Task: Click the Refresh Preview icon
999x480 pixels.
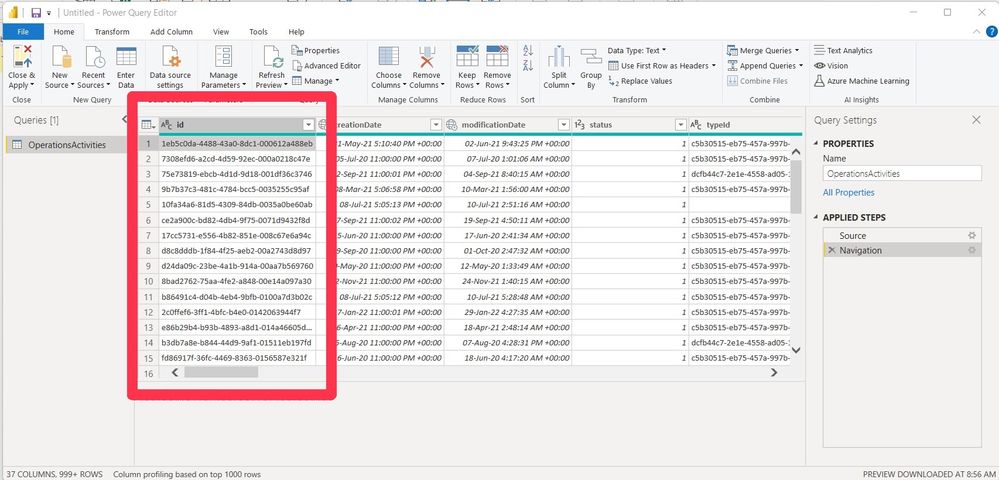Action: (273, 57)
